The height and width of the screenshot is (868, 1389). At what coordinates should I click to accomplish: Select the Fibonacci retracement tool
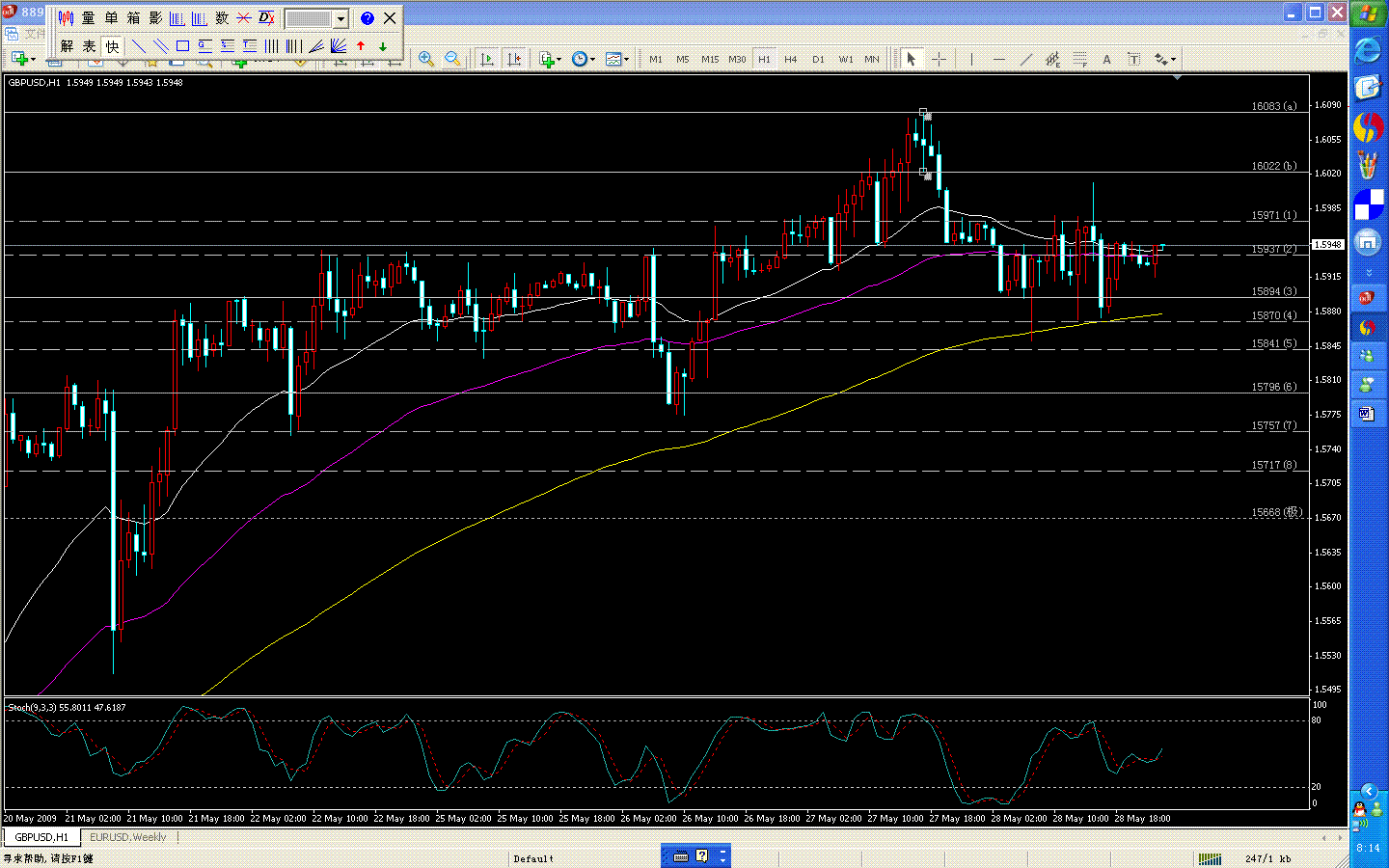coord(1079,59)
